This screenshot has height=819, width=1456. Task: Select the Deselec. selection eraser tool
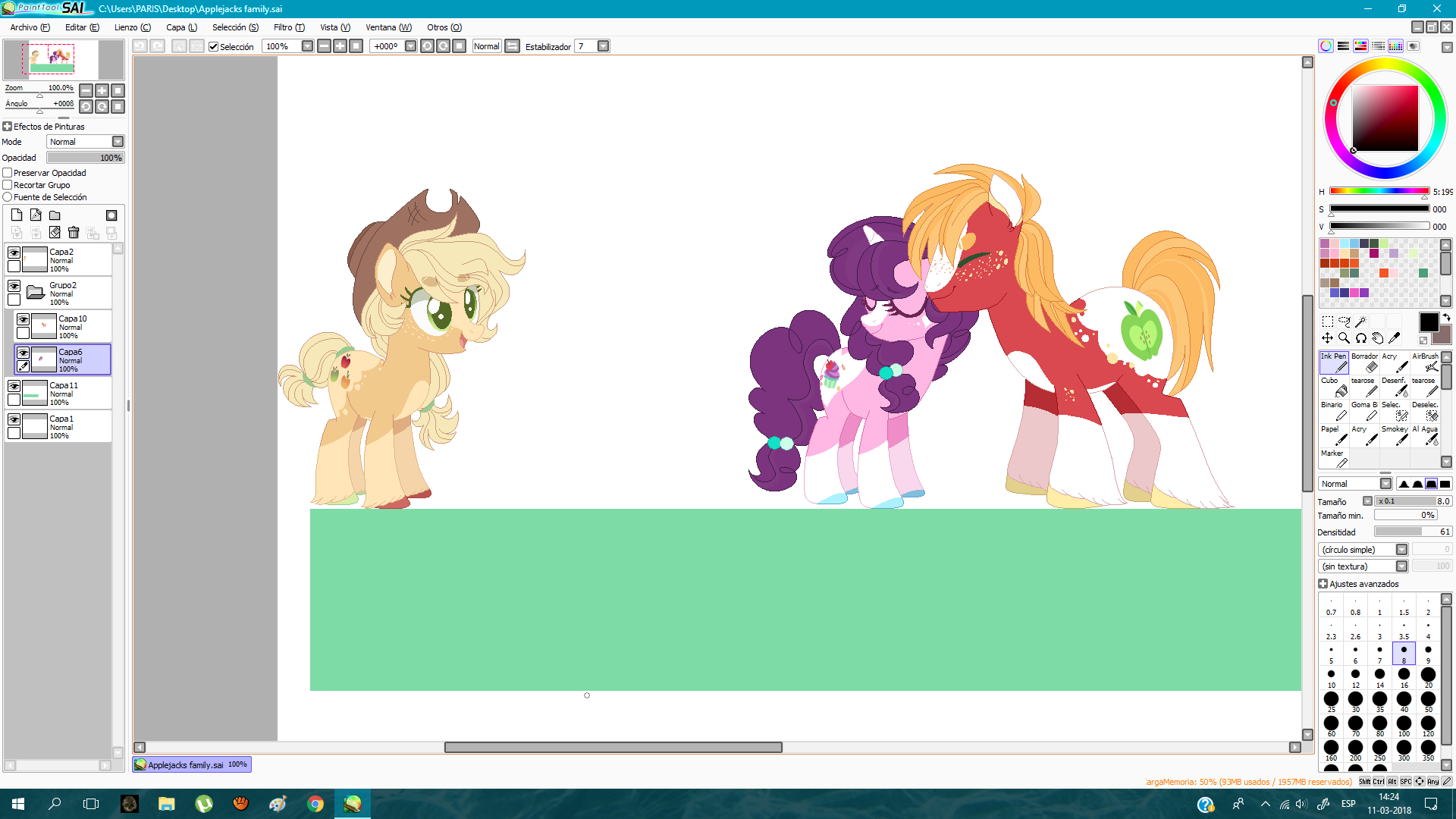pos(1425,411)
